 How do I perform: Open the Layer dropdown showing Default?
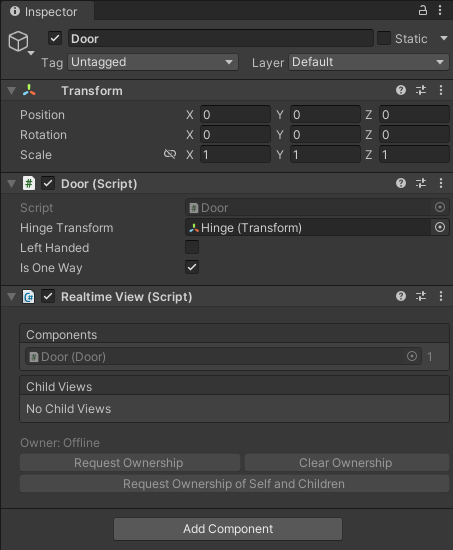pyautogui.click(x=369, y=62)
